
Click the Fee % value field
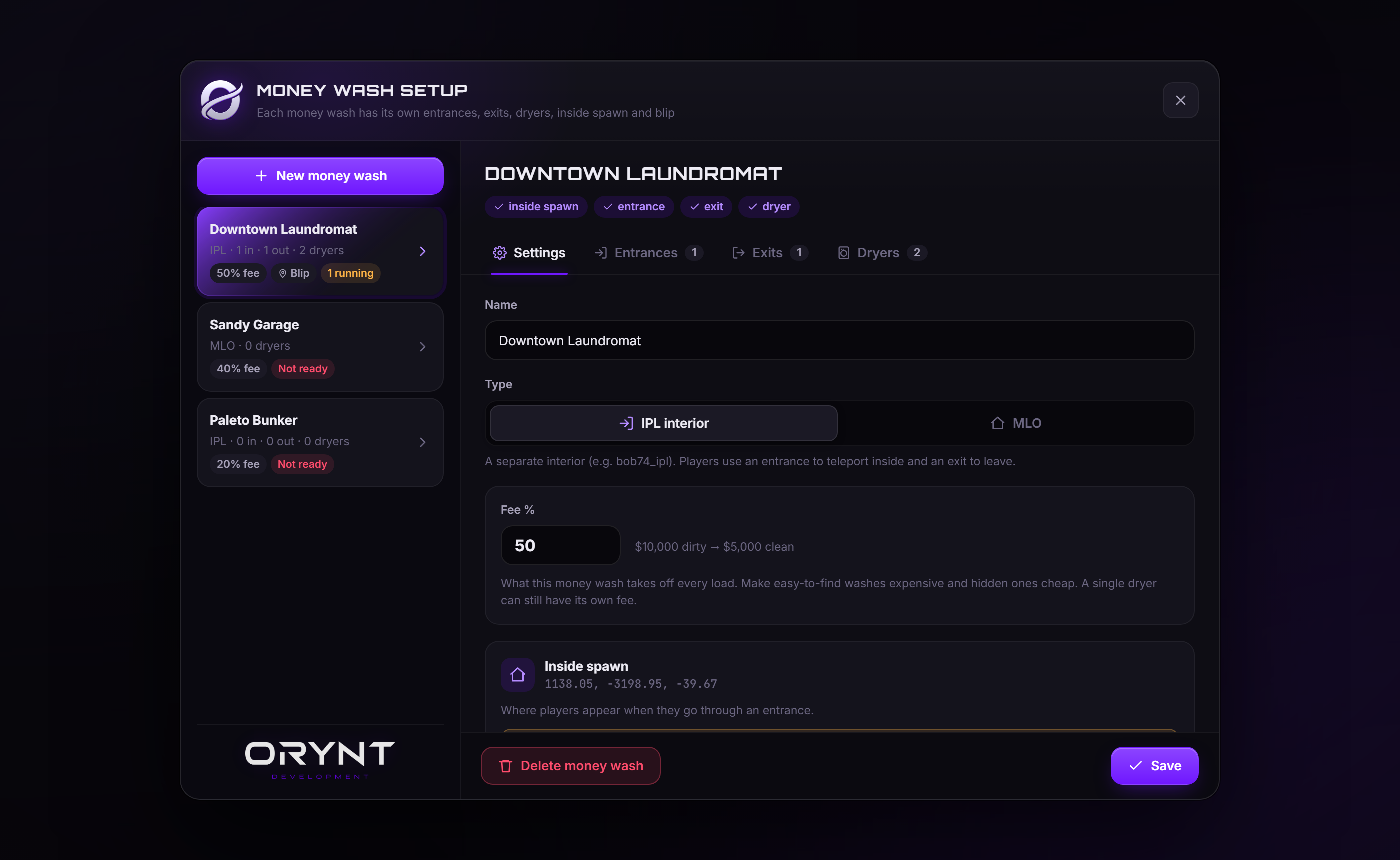[560, 545]
